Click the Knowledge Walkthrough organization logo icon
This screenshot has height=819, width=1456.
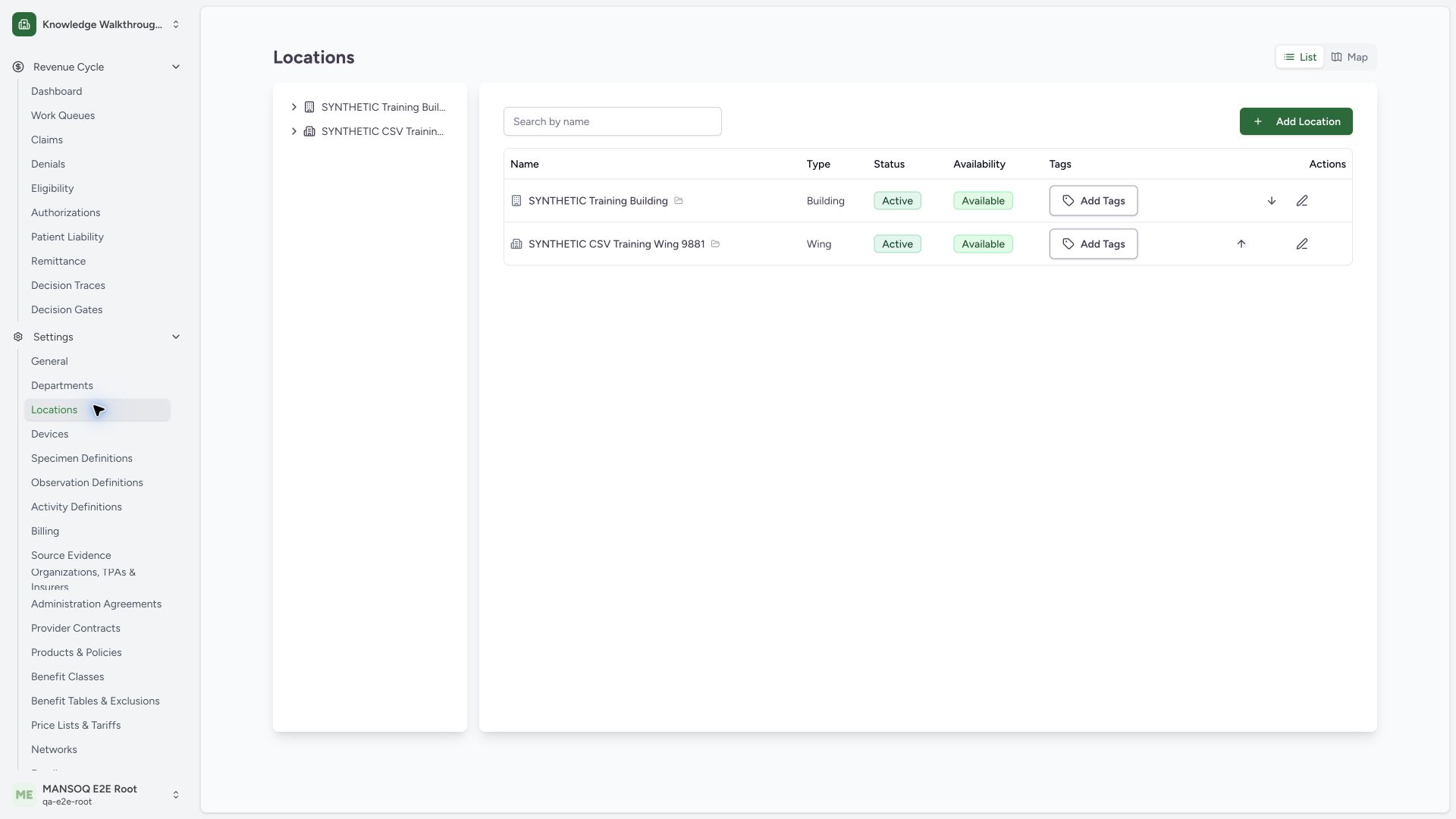(x=24, y=24)
